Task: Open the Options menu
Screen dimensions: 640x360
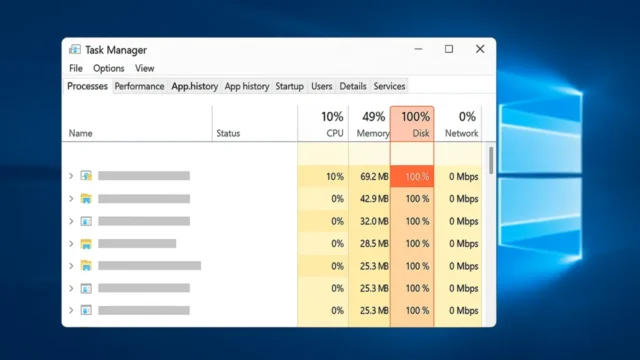Action: click(109, 68)
